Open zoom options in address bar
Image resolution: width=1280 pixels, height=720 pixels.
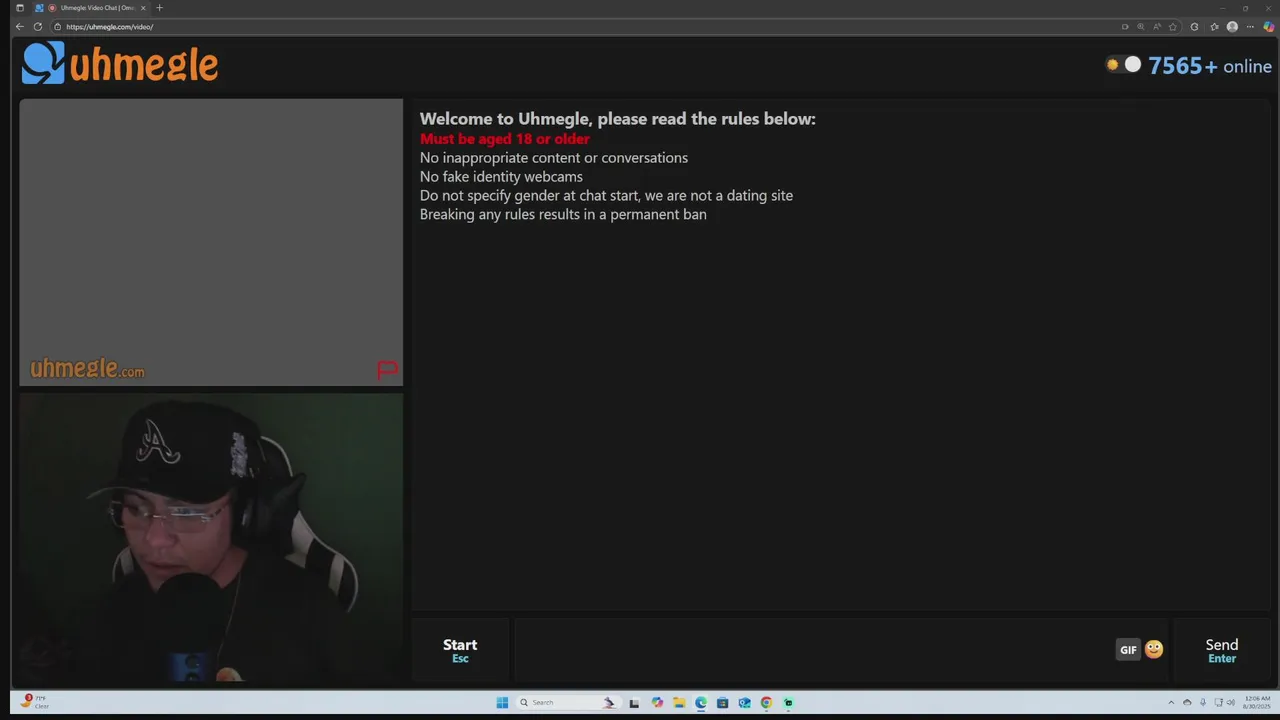click(1141, 27)
